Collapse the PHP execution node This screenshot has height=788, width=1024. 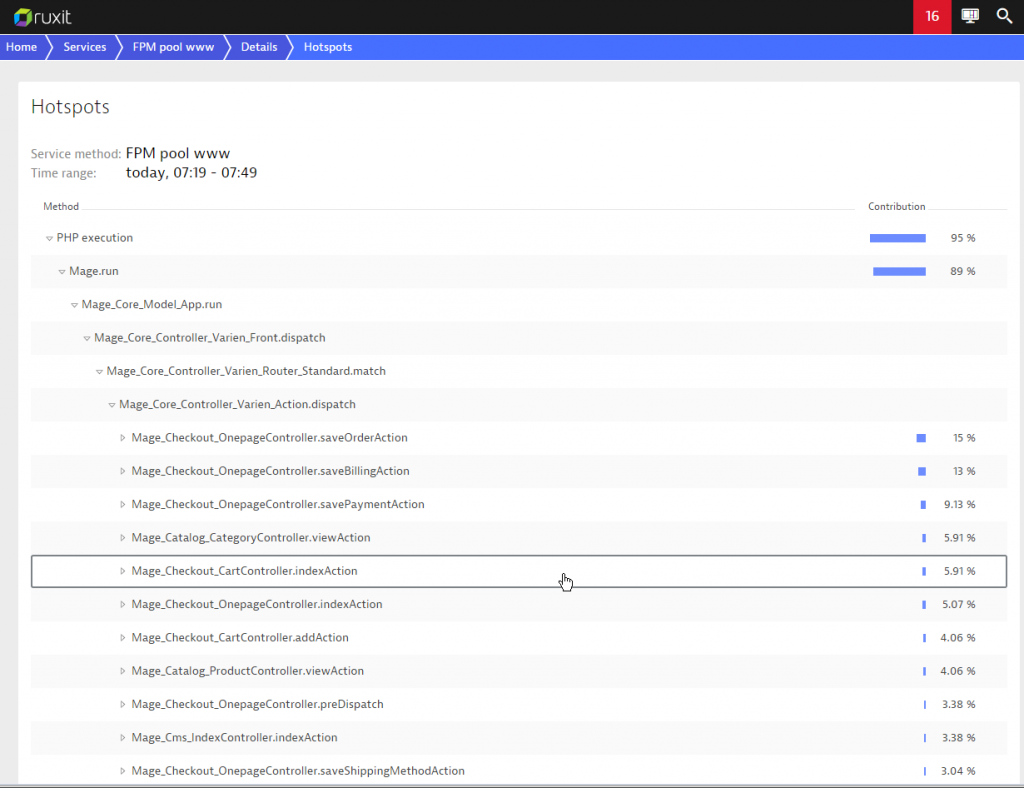[x=49, y=238]
